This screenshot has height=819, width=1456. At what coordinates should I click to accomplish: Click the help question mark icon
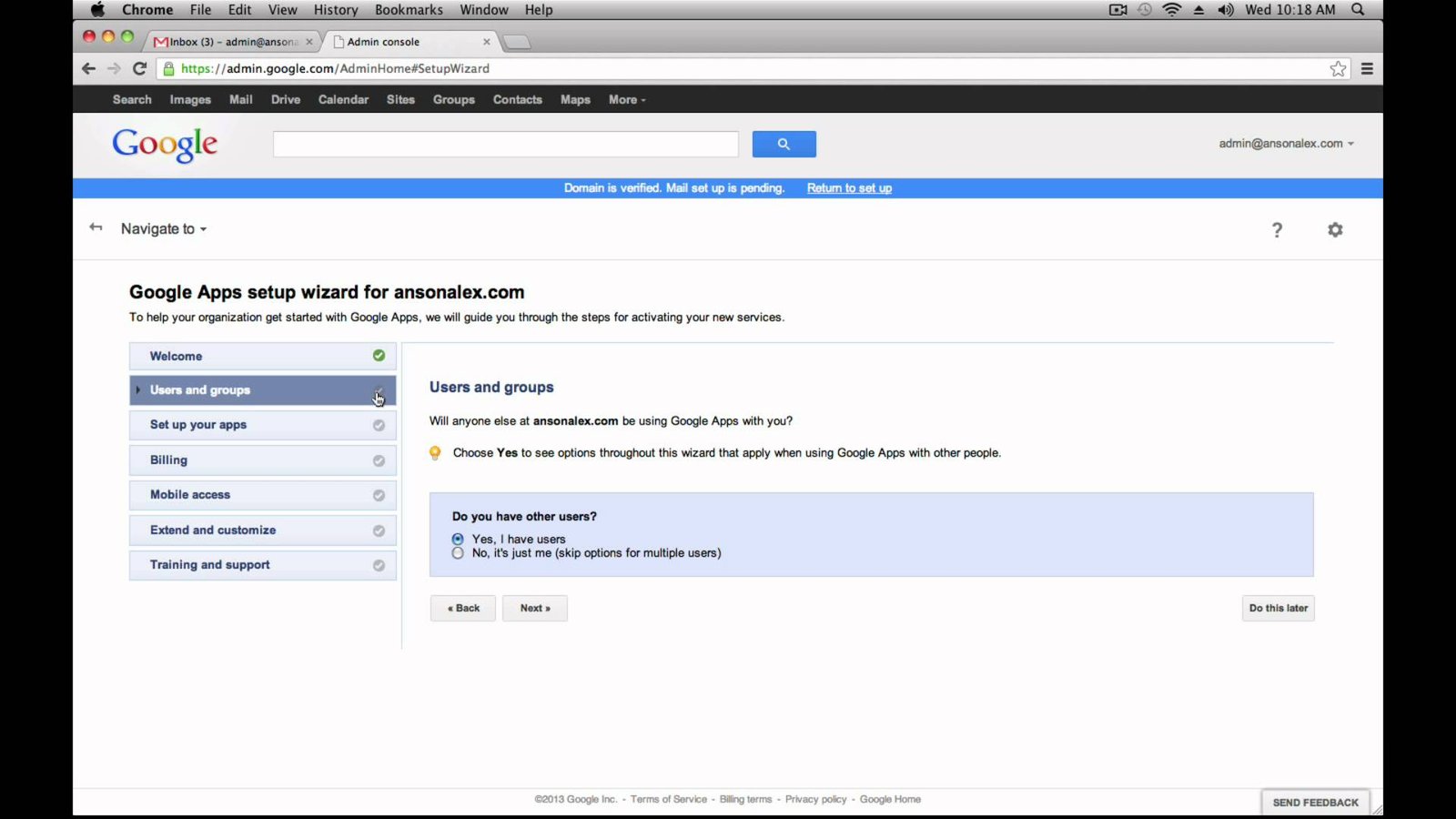pos(1277,229)
